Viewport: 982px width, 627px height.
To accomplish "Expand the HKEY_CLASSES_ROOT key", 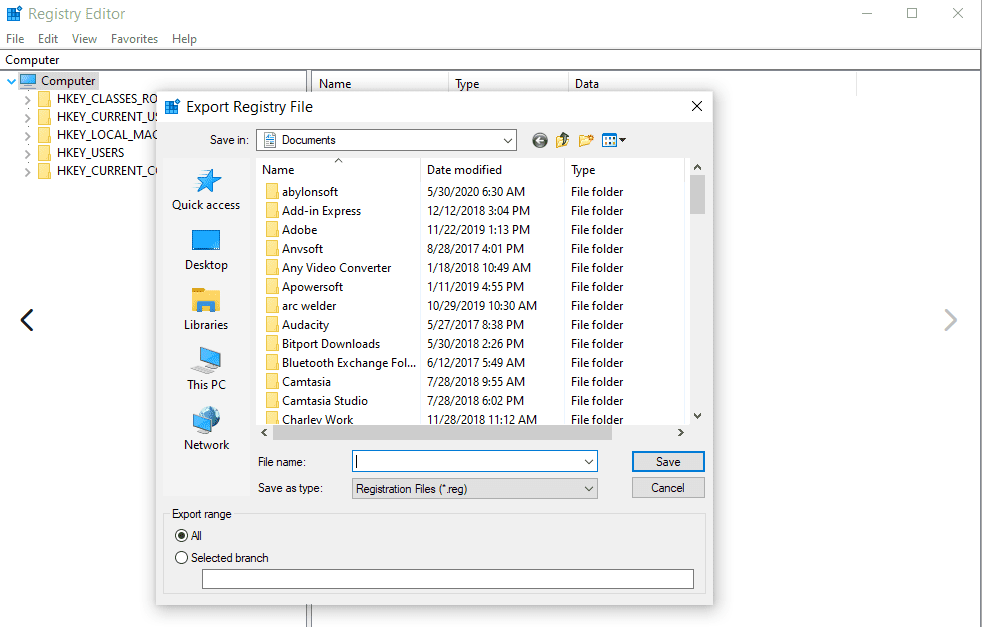I will pyautogui.click(x=27, y=100).
